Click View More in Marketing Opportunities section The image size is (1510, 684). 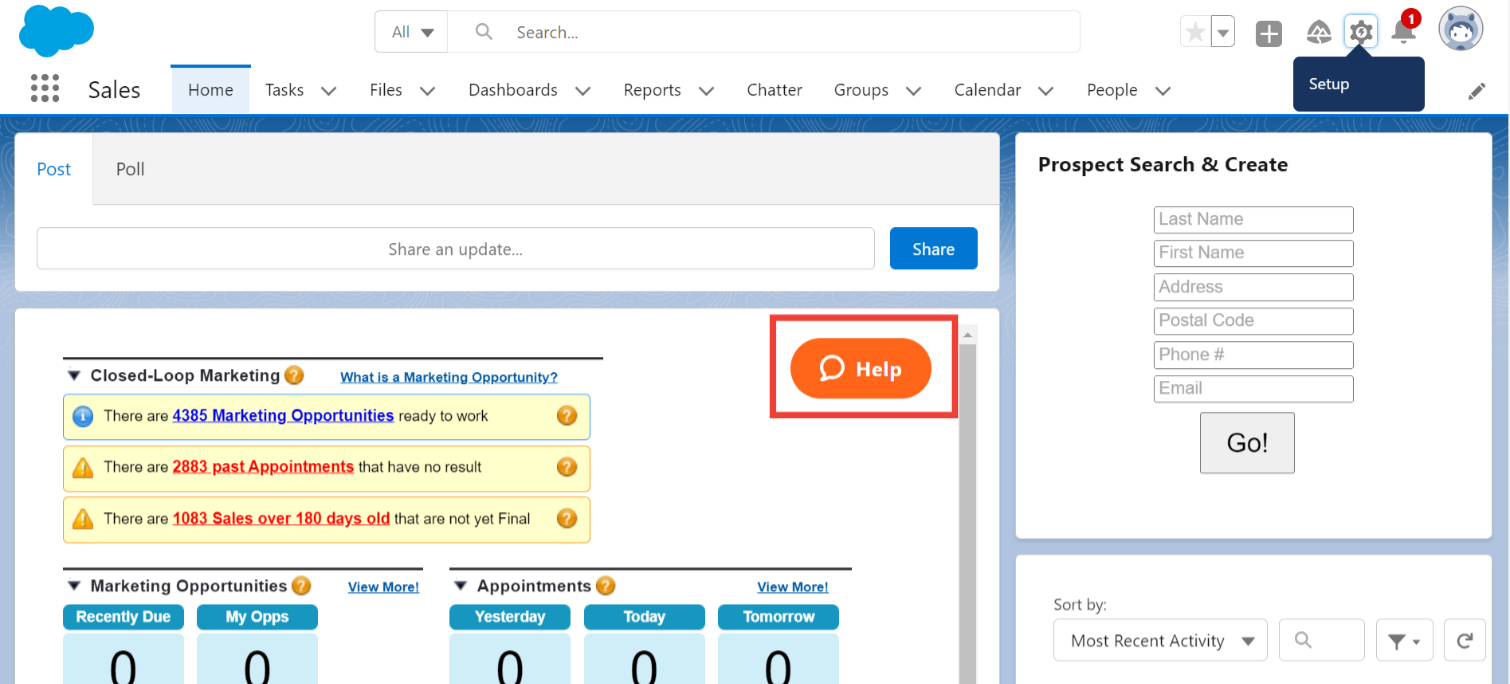(x=384, y=587)
